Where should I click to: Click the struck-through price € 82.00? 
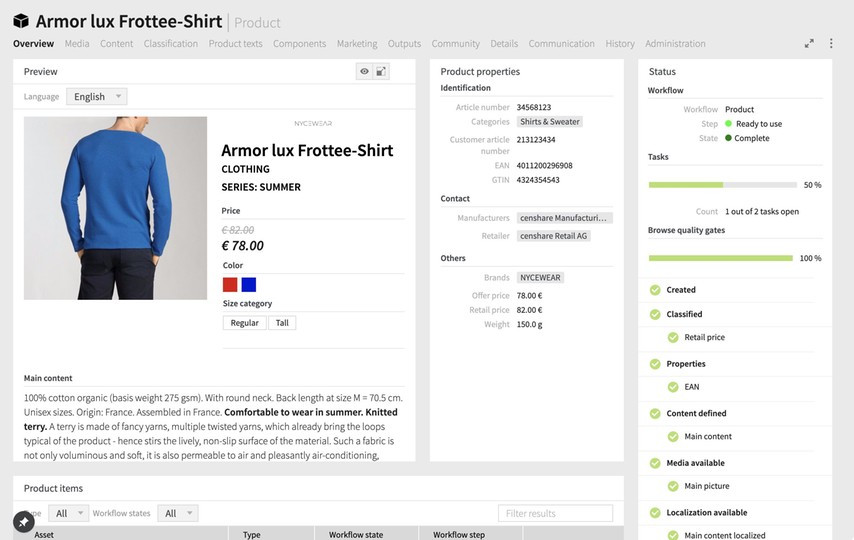tap(238, 230)
